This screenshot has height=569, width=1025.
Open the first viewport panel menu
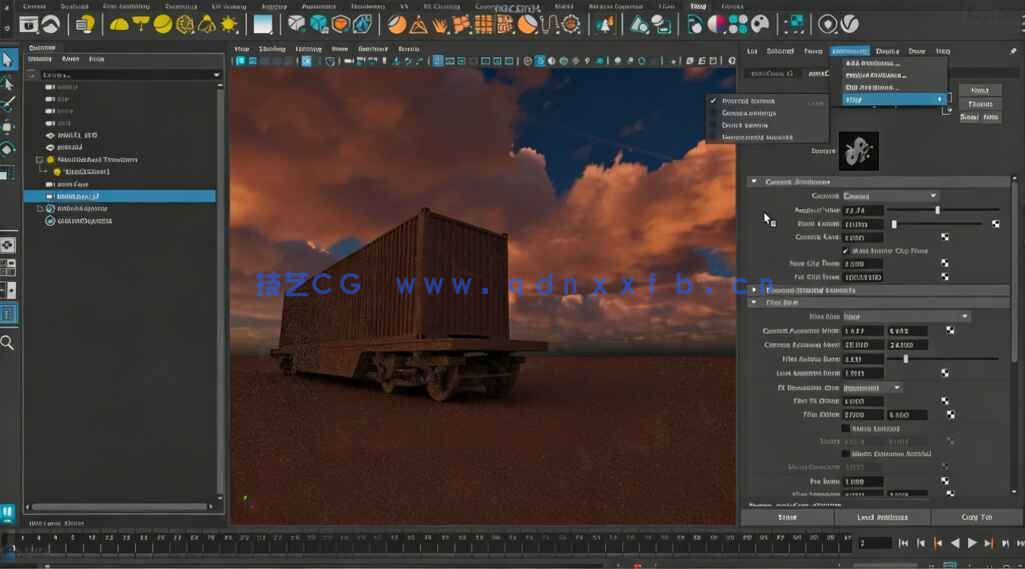(242, 49)
